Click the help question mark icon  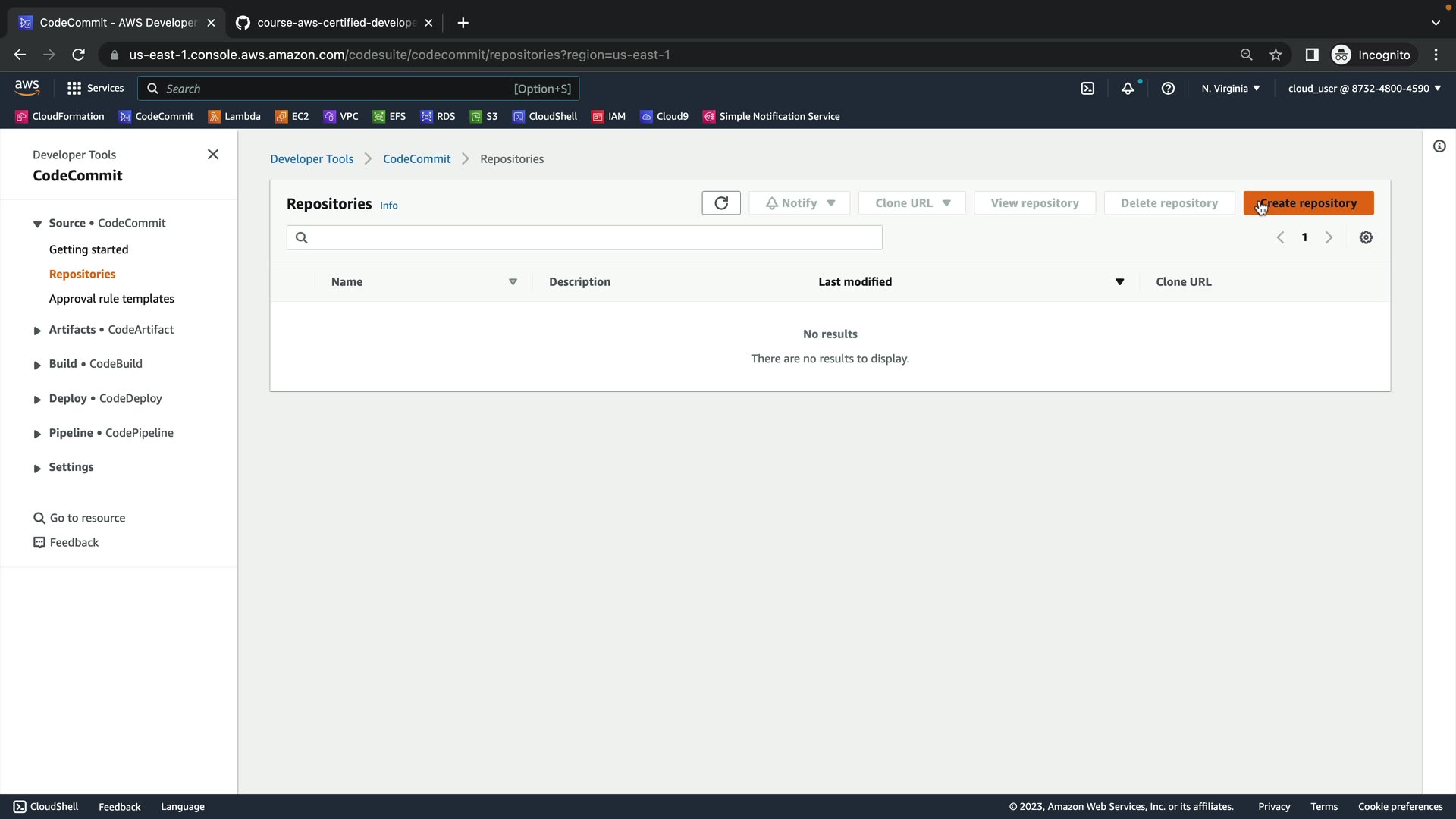pos(1168,89)
